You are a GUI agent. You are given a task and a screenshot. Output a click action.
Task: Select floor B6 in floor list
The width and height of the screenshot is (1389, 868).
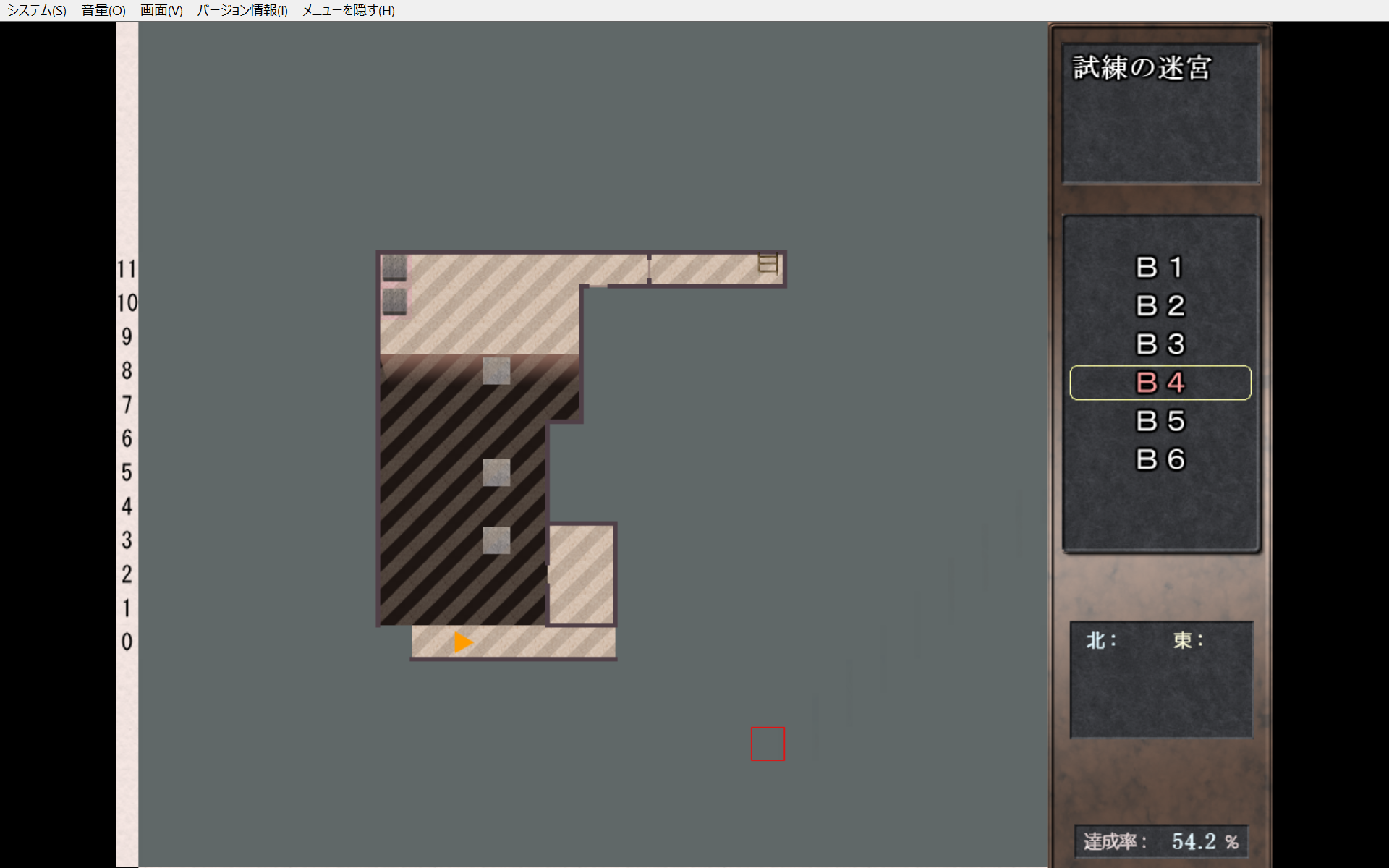click(1160, 459)
